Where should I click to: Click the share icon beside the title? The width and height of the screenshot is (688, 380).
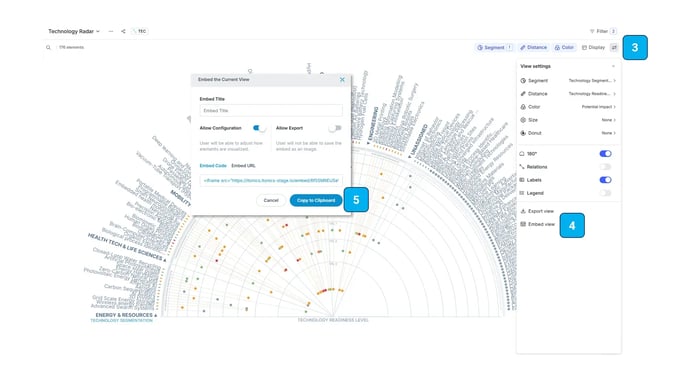coord(123,31)
